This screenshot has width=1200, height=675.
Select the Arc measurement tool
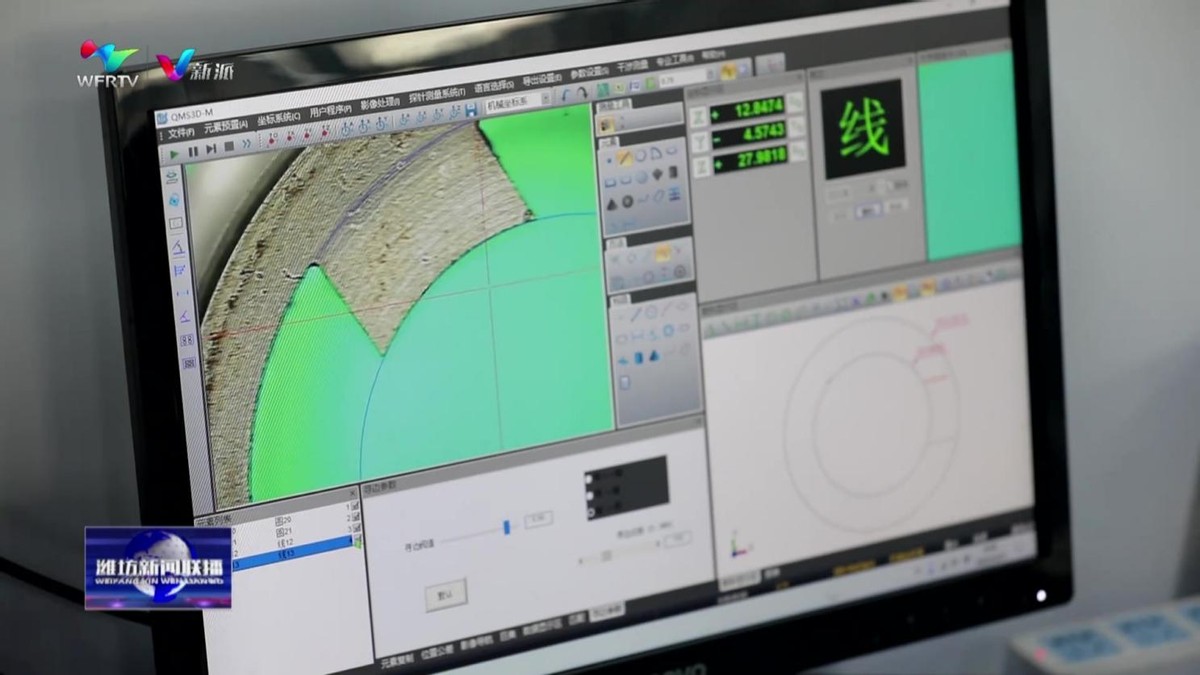(656, 153)
